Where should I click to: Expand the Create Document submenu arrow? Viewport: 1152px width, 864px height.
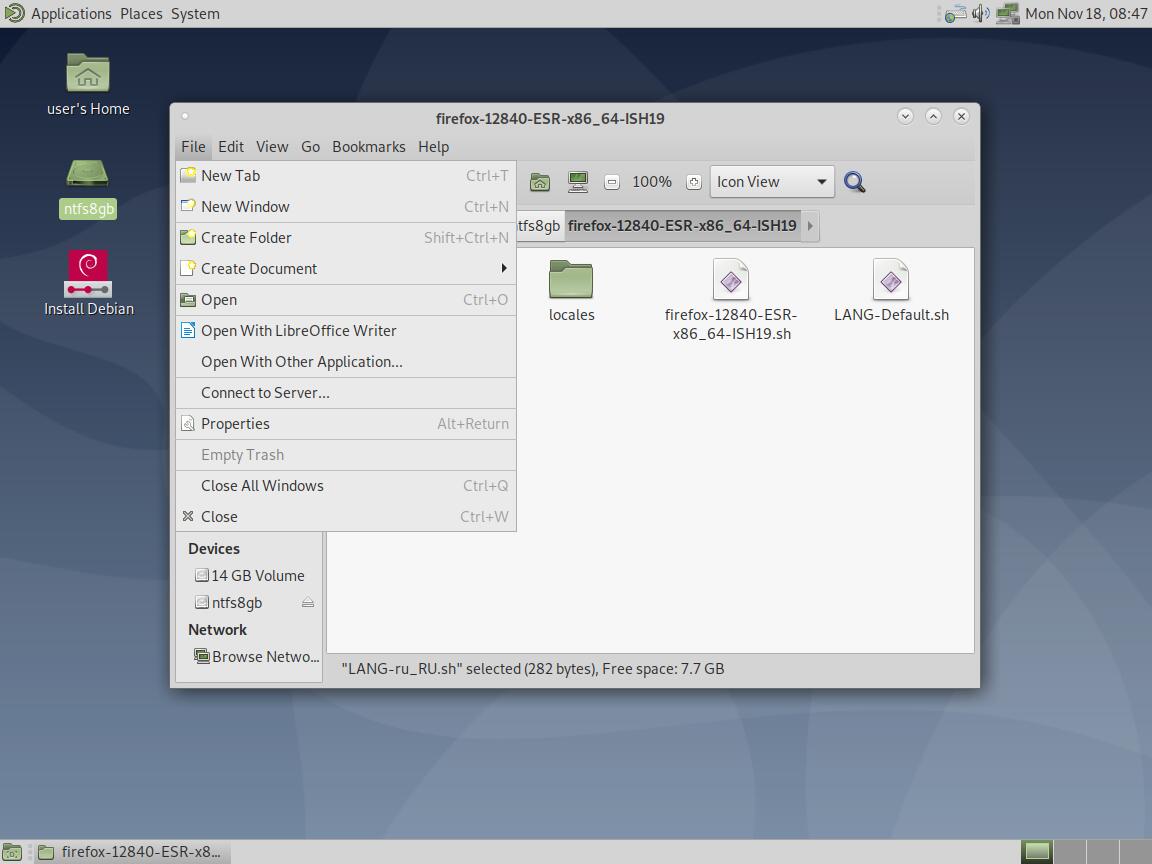point(504,268)
